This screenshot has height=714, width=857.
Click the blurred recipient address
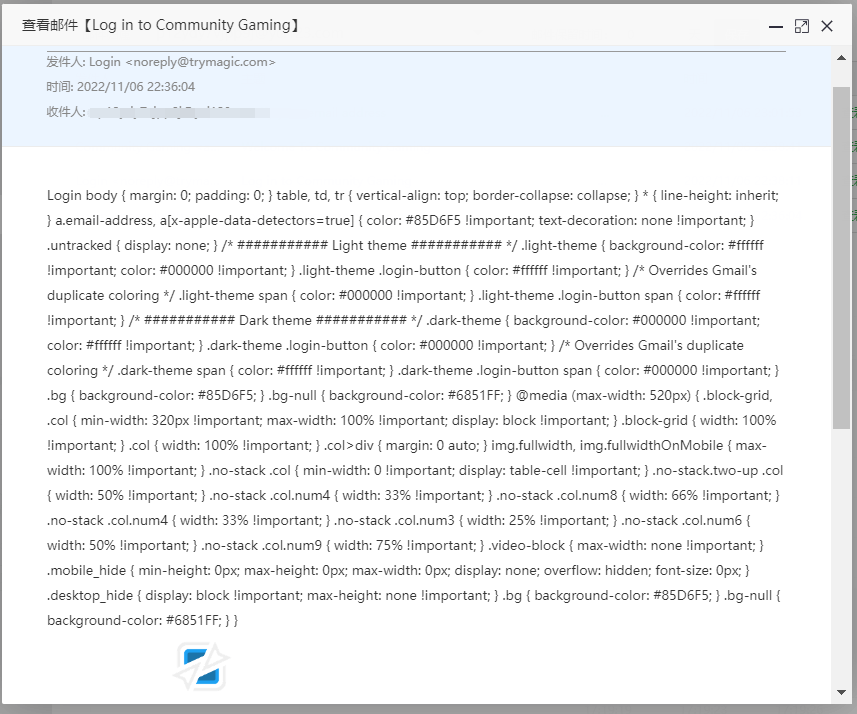[180, 112]
